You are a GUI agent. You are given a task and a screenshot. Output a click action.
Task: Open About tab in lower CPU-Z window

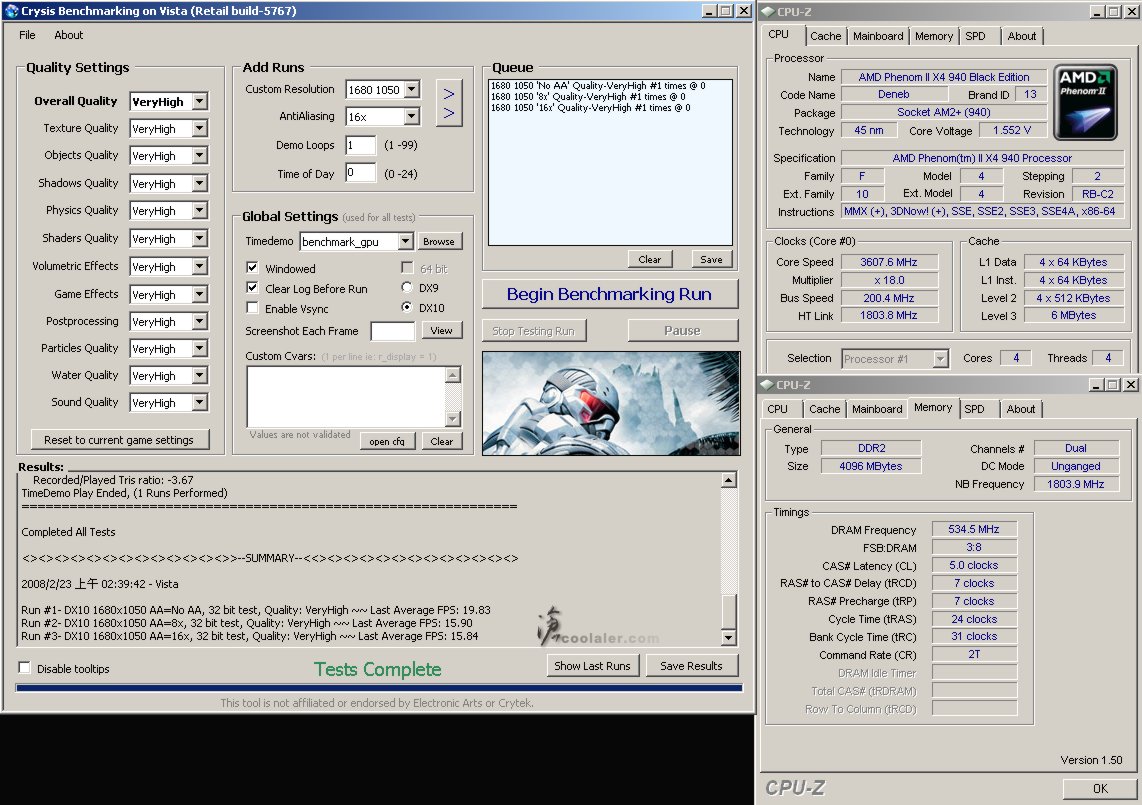click(x=1020, y=409)
